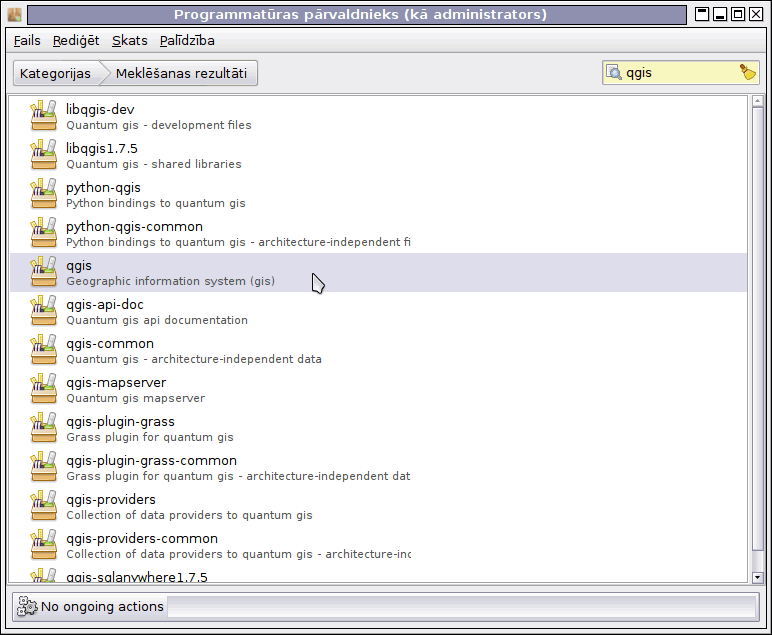Click 'Quantum gis - development files' description

tap(159, 125)
